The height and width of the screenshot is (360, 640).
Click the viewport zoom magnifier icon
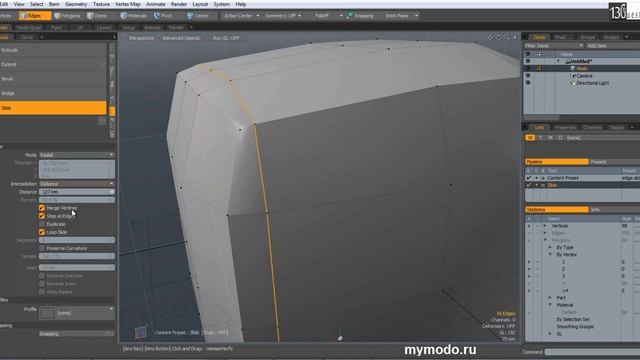507,38
